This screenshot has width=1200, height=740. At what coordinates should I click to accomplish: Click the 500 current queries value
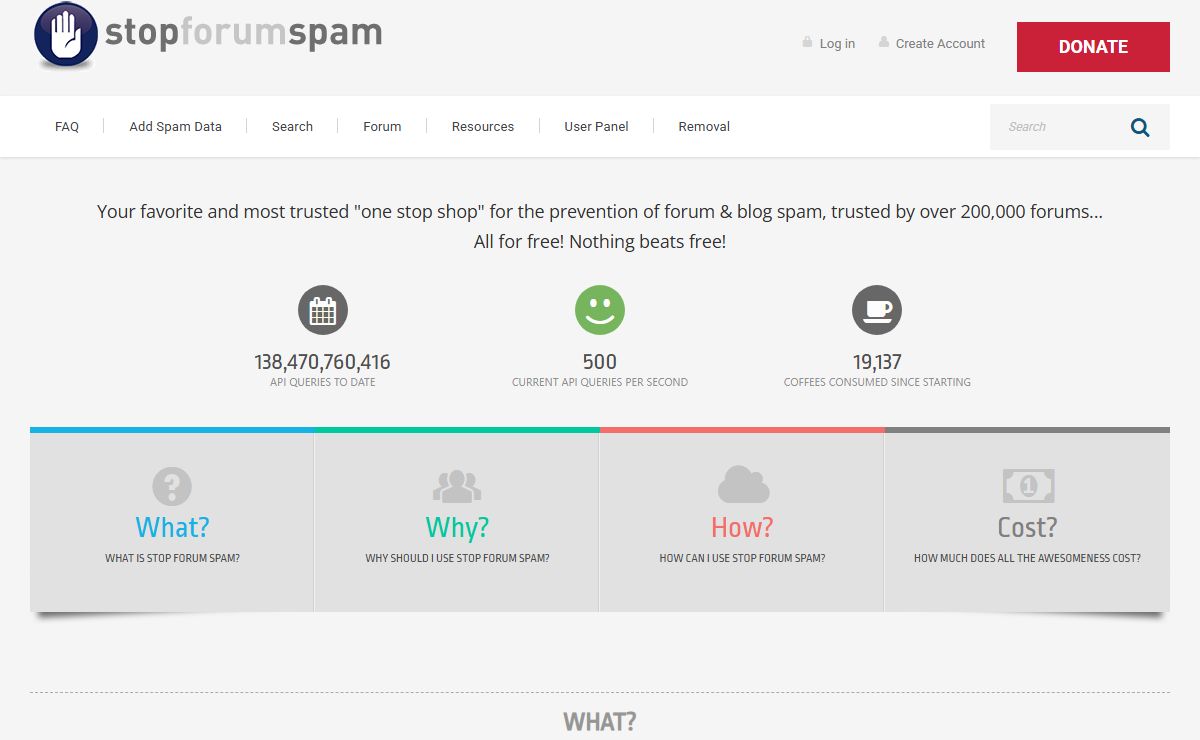tap(600, 362)
